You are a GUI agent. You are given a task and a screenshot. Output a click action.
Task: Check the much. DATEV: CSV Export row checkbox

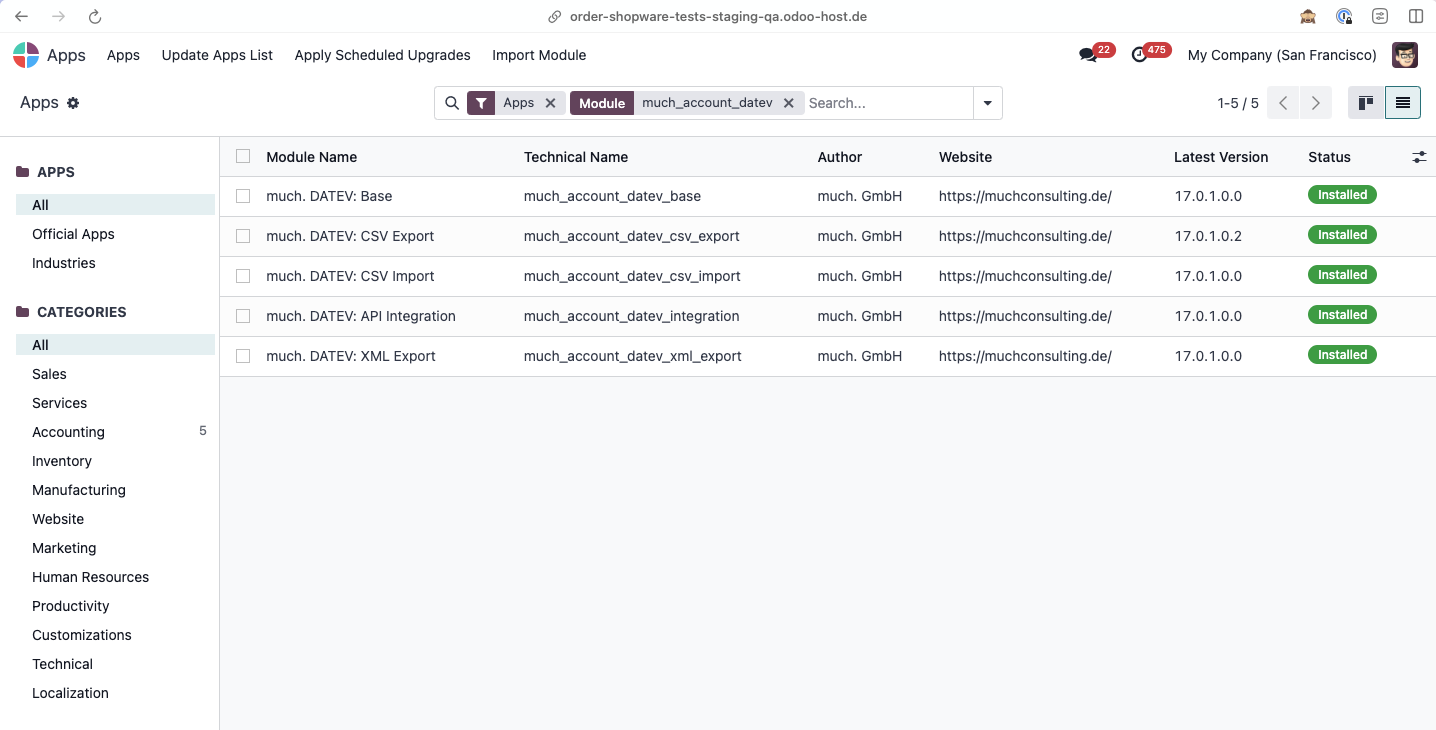point(243,236)
